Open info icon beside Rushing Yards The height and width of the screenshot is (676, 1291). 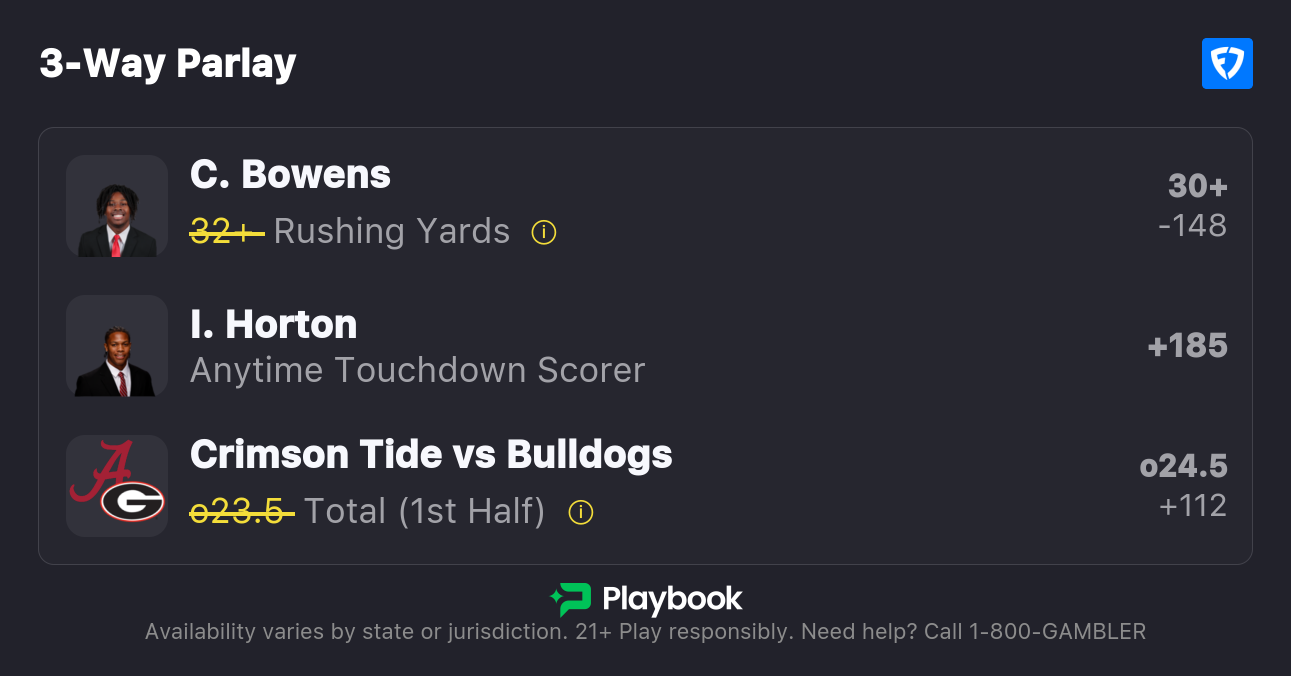pos(543,233)
